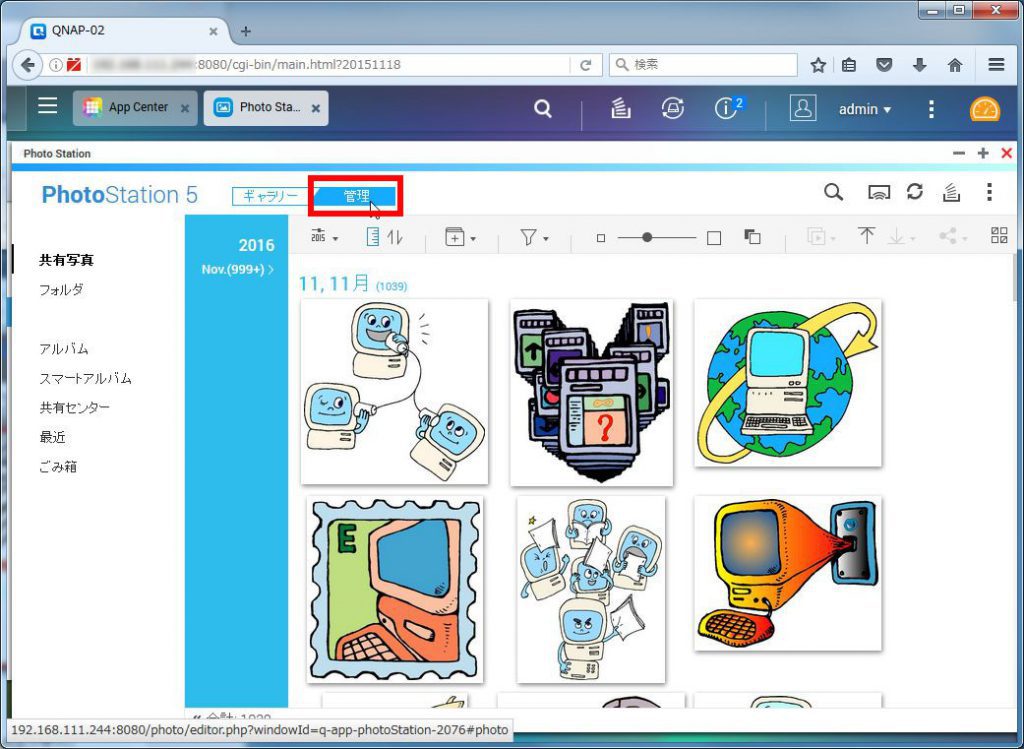
Task: Open thumbnail of computers holding papers
Action: (x=591, y=590)
